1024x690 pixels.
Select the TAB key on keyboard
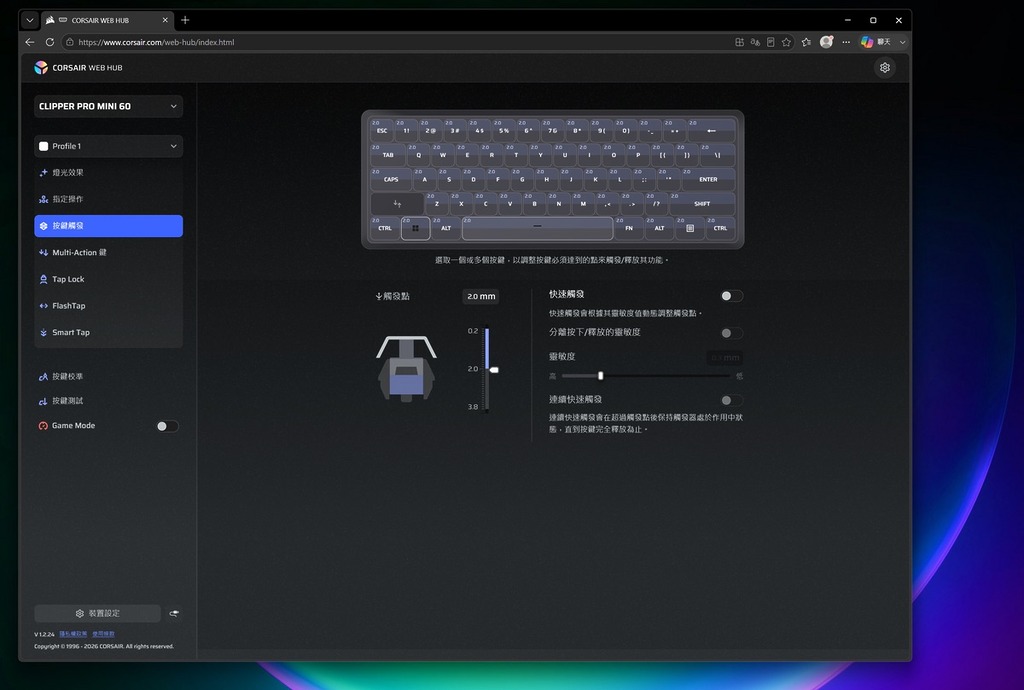[x=388, y=155]
